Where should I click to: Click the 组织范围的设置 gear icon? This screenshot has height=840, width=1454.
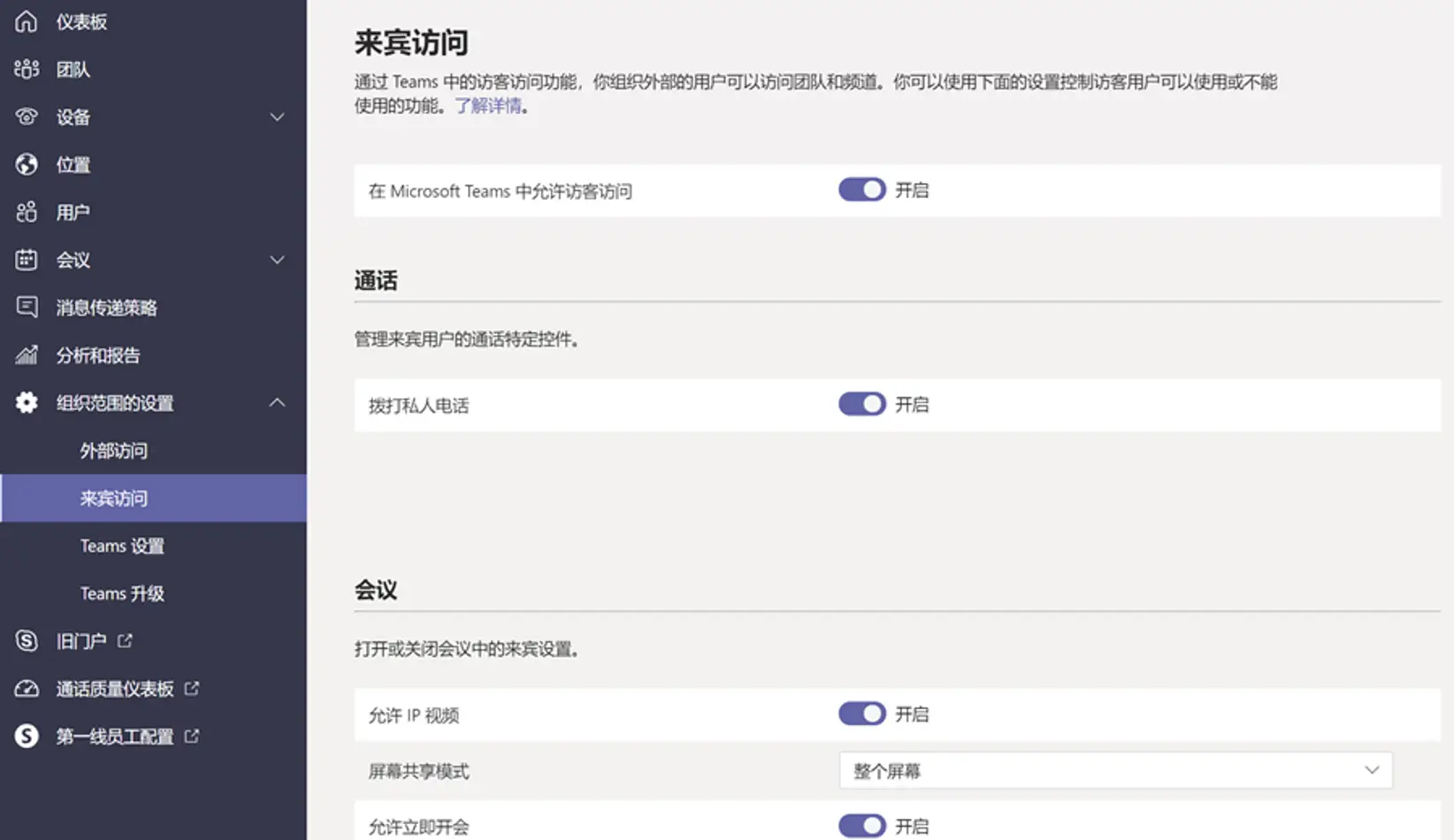[26, 402]
